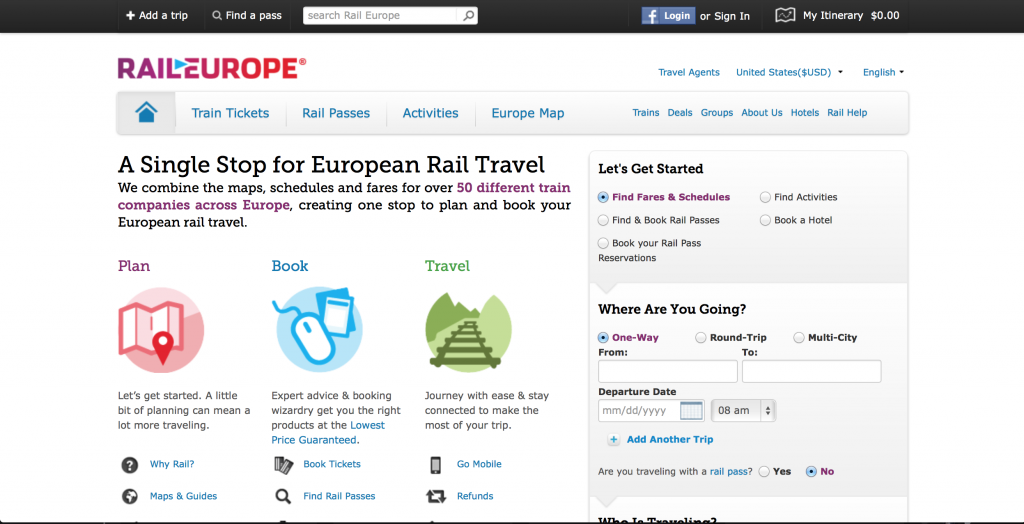1024x524 pixels.
Task: Click the Travel heading
Action: pos(447,267)
